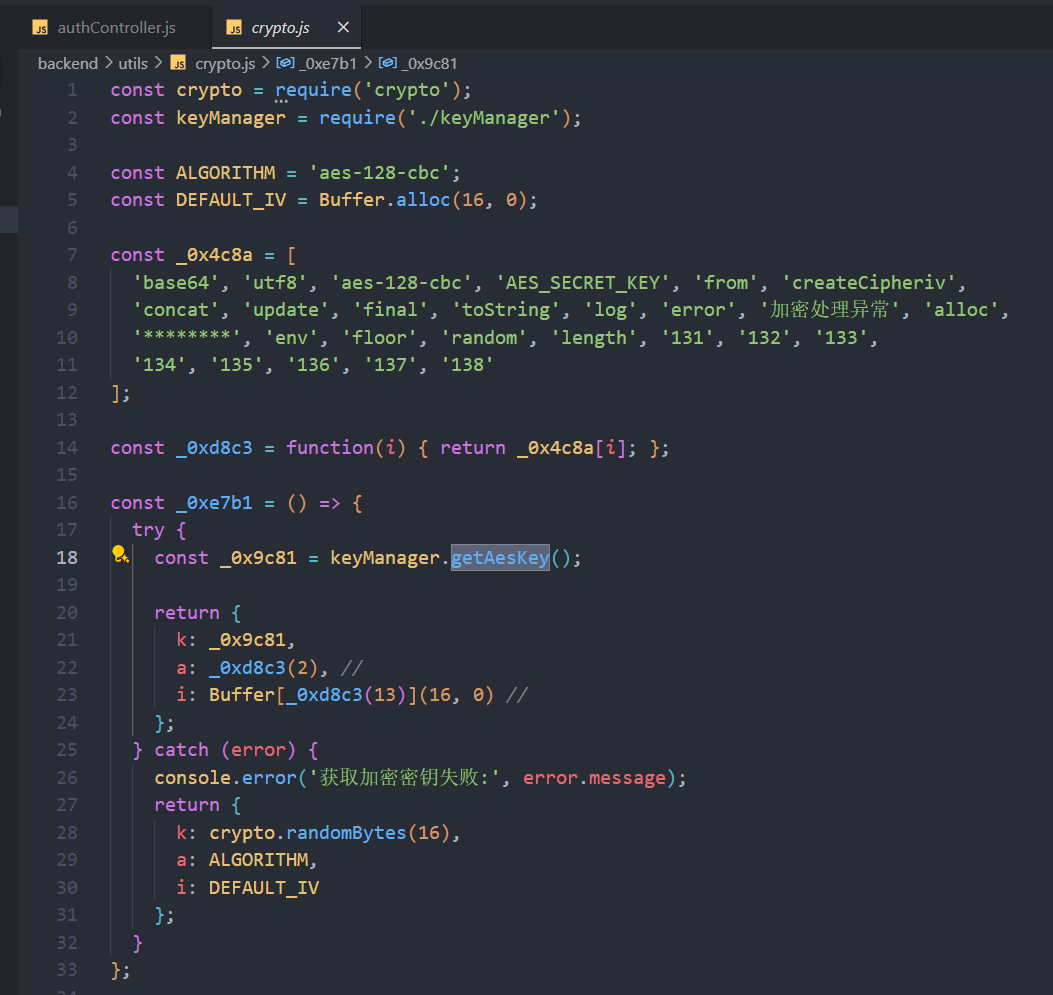Click the '********' string on line 10

187,338
